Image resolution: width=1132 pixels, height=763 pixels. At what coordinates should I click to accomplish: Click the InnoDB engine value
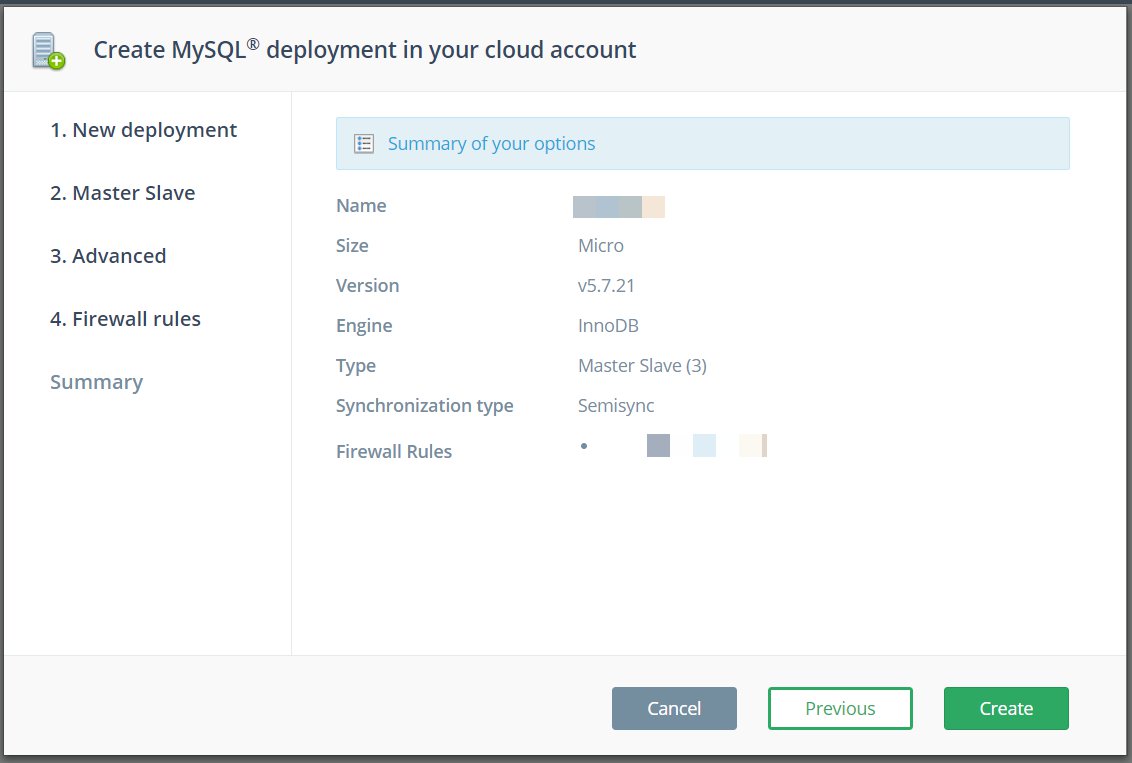point(609,326)
